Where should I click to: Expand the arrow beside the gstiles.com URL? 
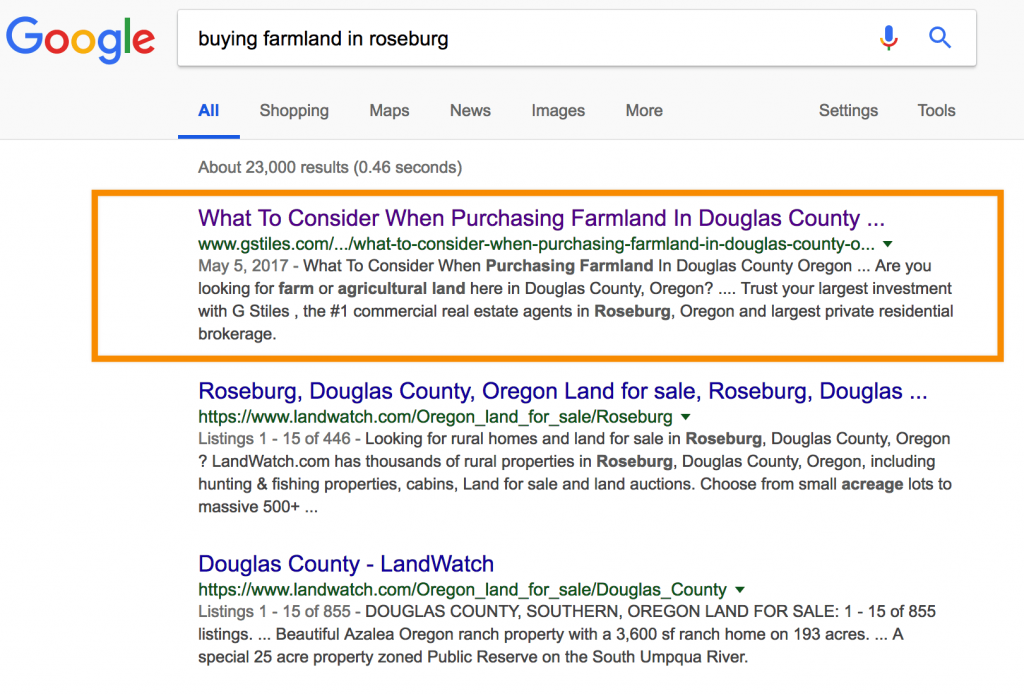click(887, 244)
